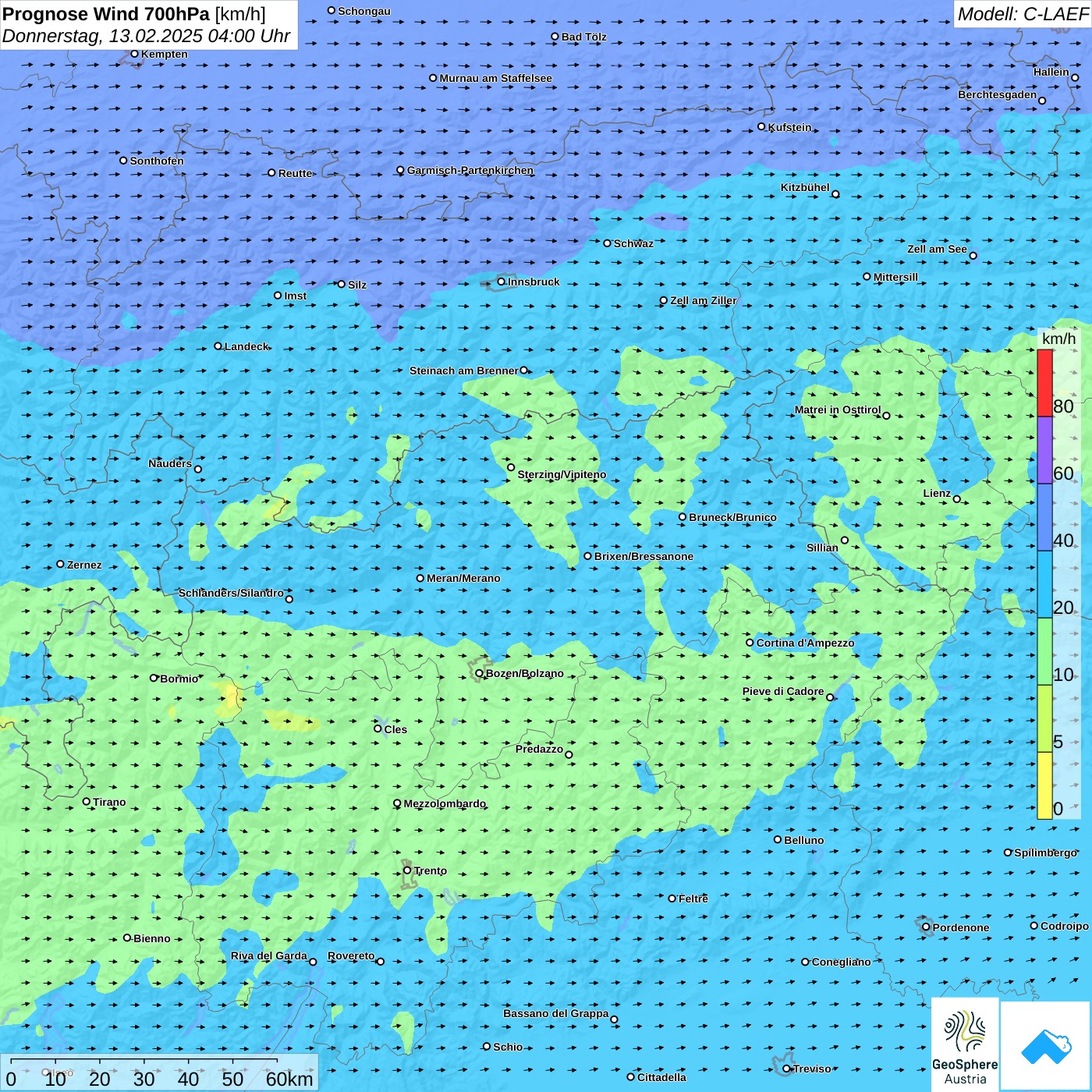Click the Tirano location marker
The image size is (1092, 1092).
point(87,801)
